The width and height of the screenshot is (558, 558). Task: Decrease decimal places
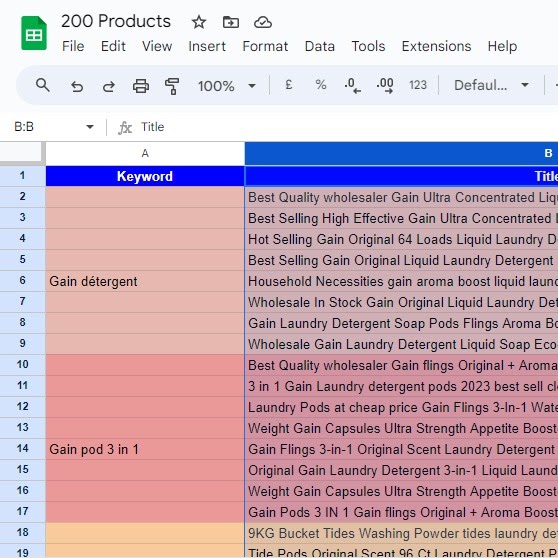353,85
